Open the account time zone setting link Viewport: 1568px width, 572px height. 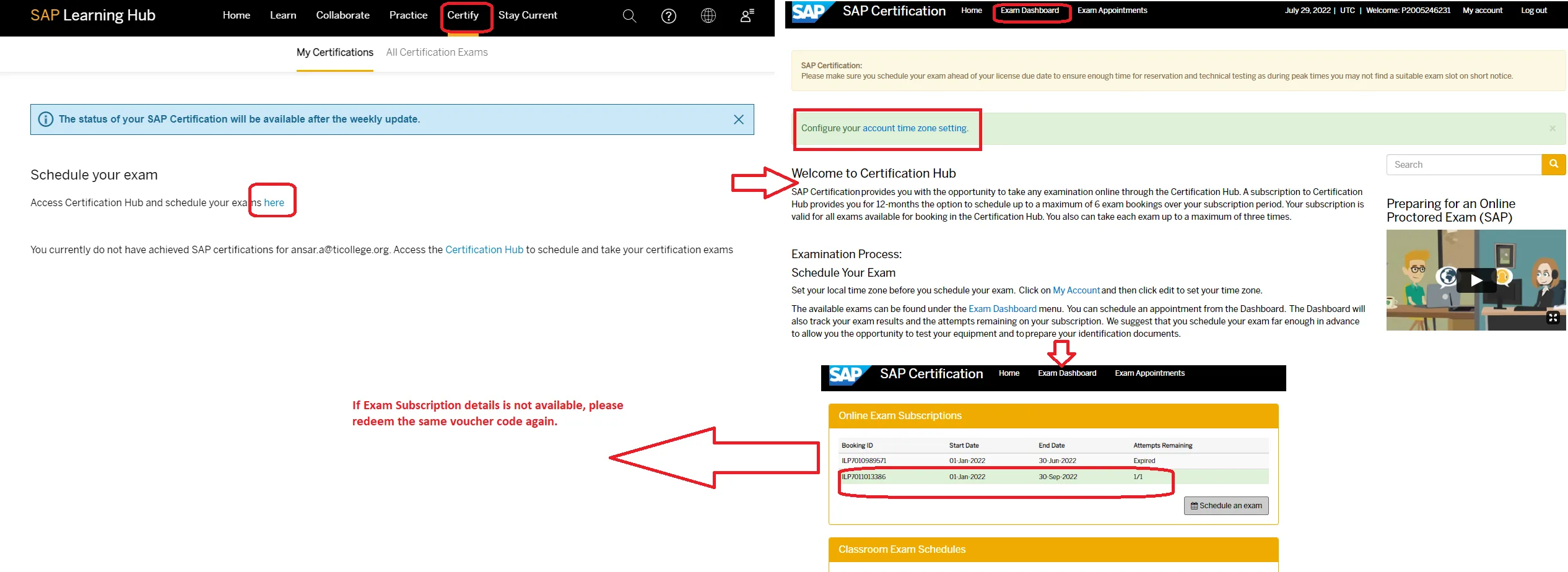pos(915,128)
